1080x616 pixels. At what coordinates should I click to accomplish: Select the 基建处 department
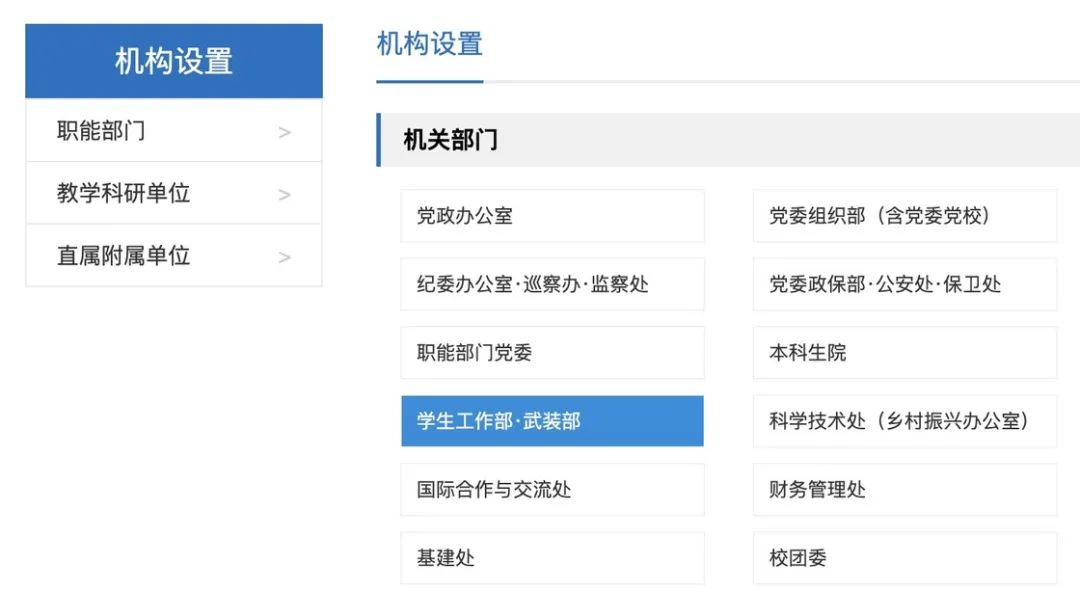[x=552, y=558]
